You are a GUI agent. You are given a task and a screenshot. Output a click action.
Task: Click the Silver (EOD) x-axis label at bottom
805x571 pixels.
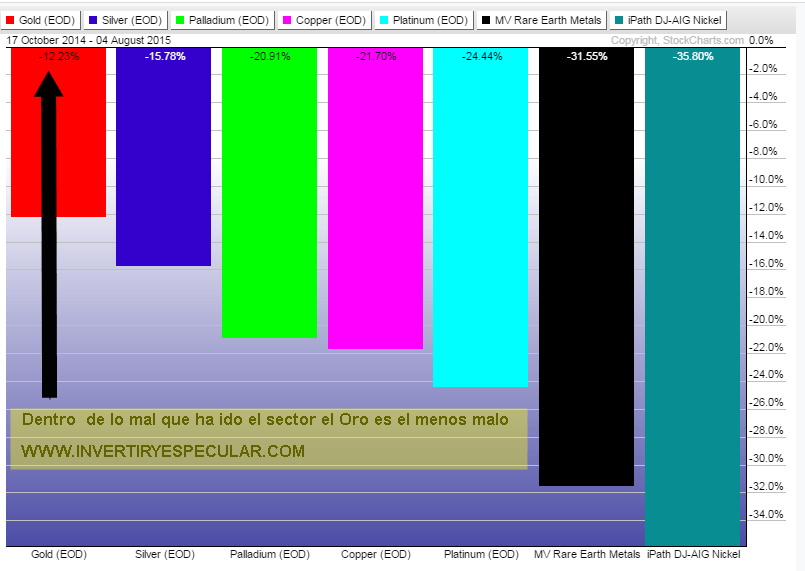pos(163,554)
